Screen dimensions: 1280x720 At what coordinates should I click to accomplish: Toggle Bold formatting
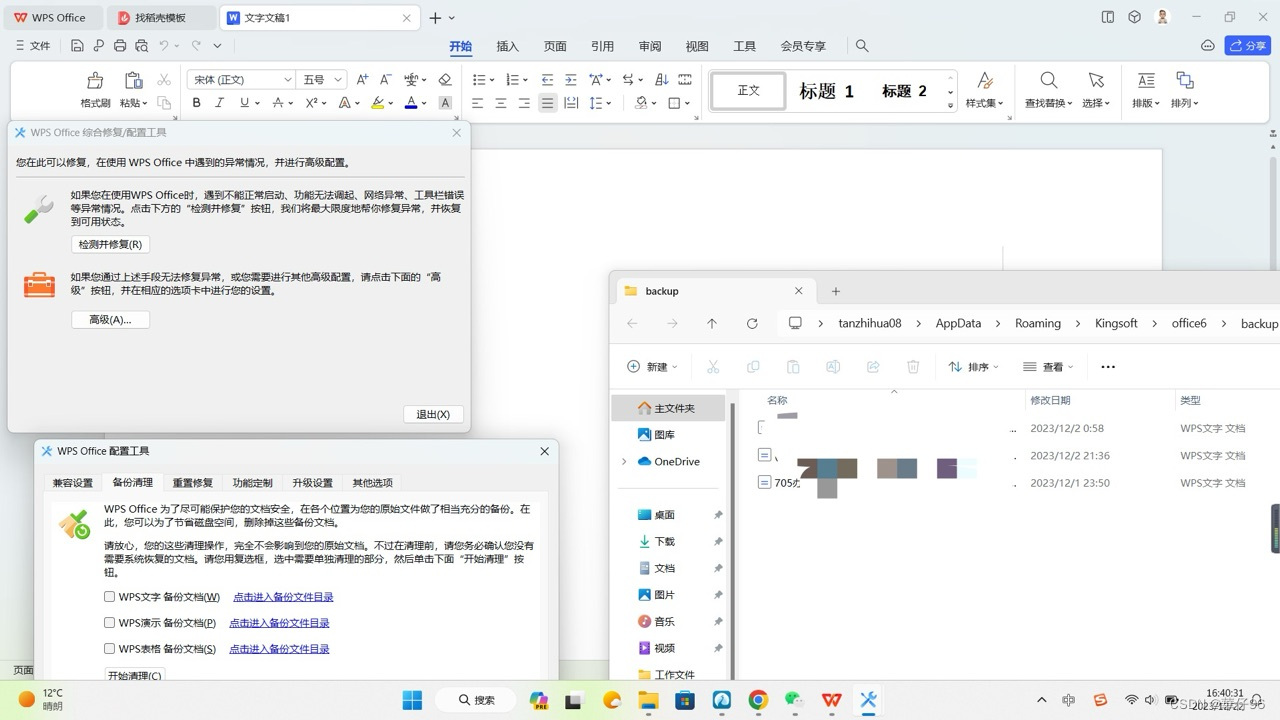197,103
